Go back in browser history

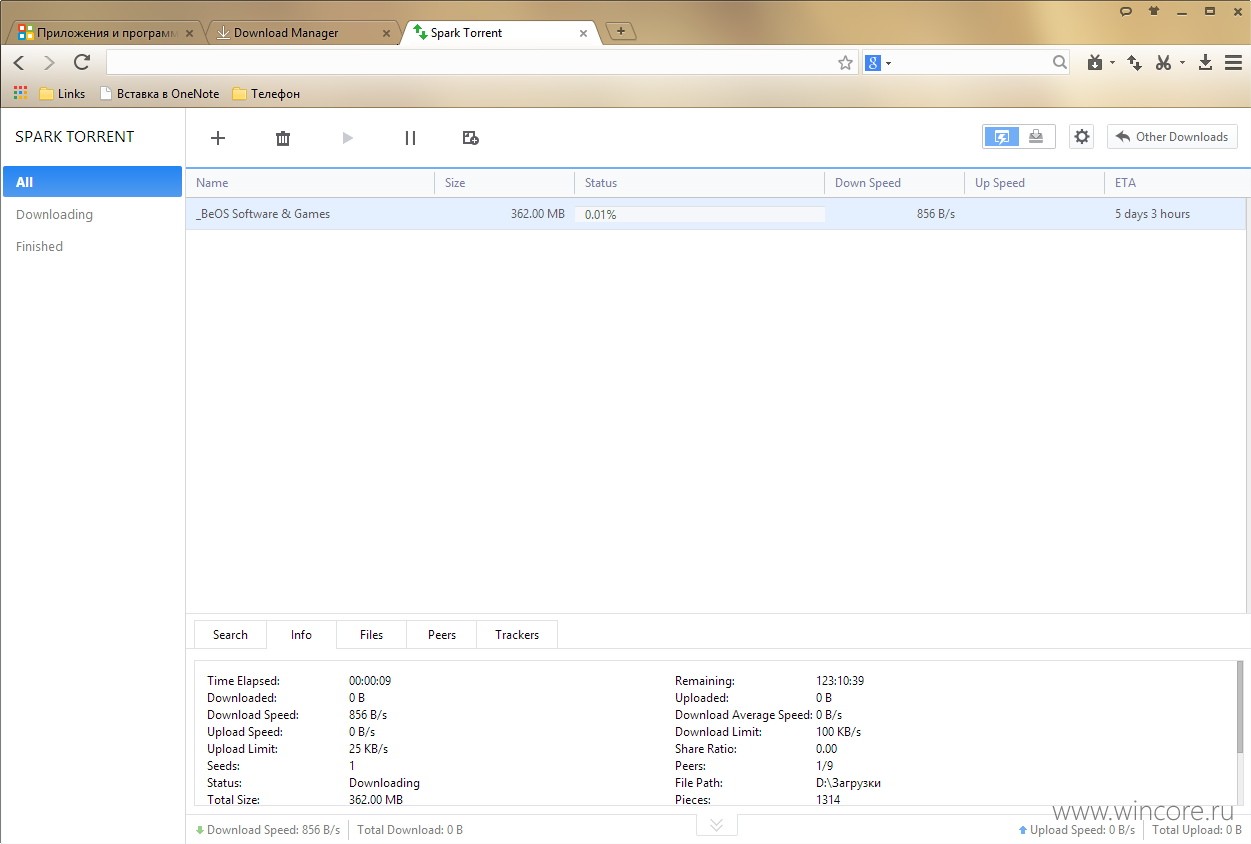pyautogui.click(x=19, y=63)
